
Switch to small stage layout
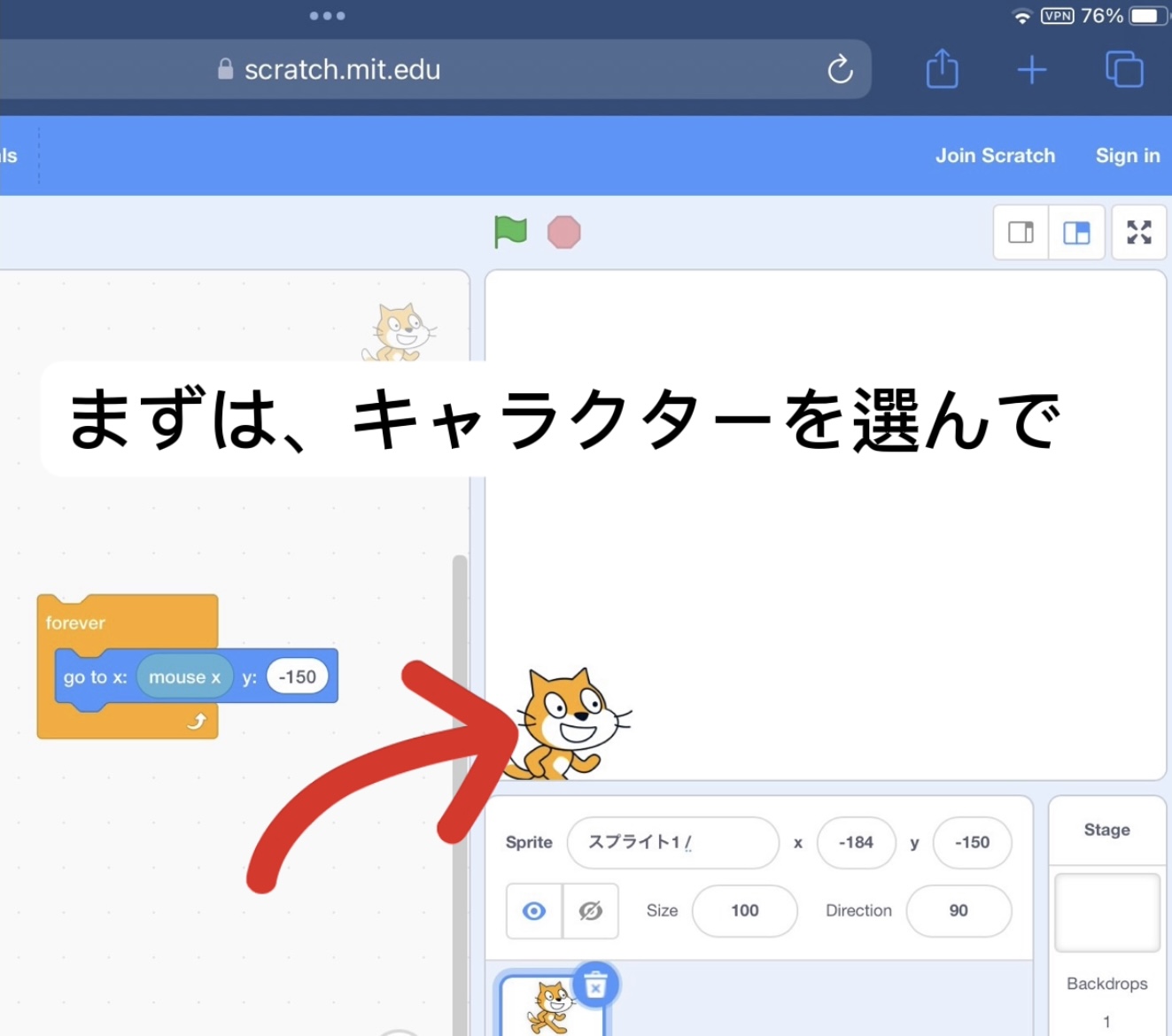[x=1021, y=233]
